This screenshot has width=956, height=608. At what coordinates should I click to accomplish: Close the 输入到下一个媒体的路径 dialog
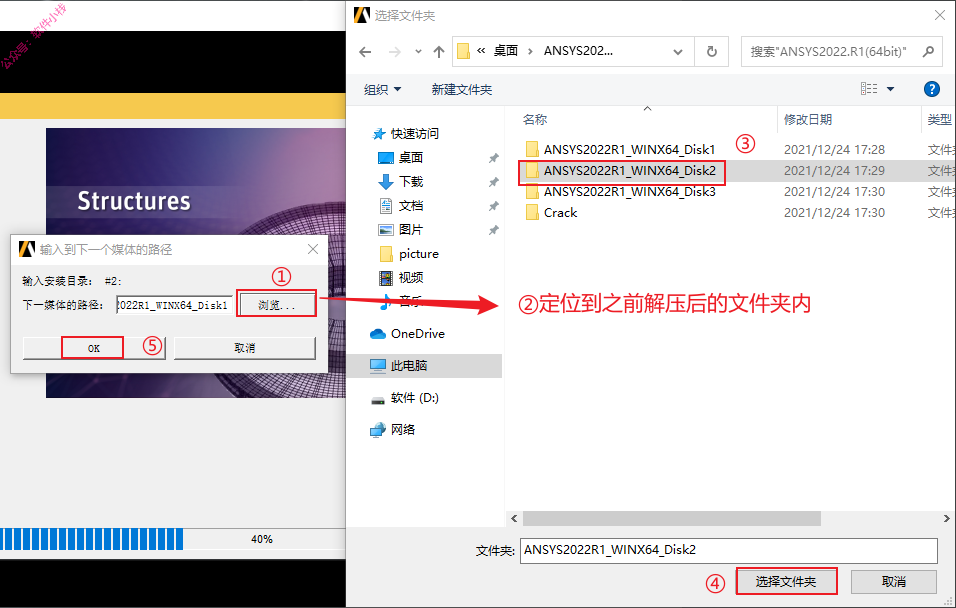313,249
